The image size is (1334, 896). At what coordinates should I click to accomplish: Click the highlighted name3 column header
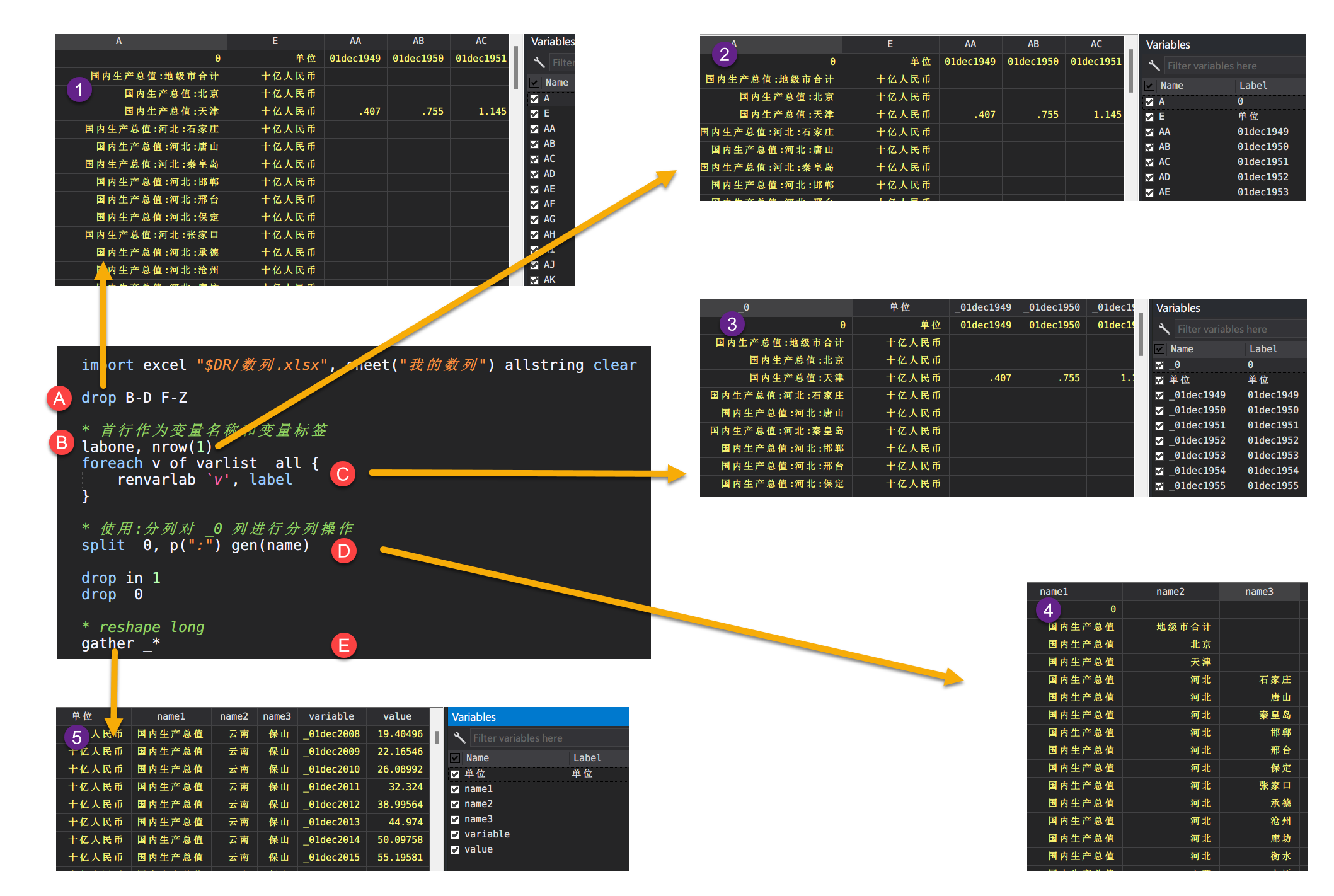[1258, 592]
